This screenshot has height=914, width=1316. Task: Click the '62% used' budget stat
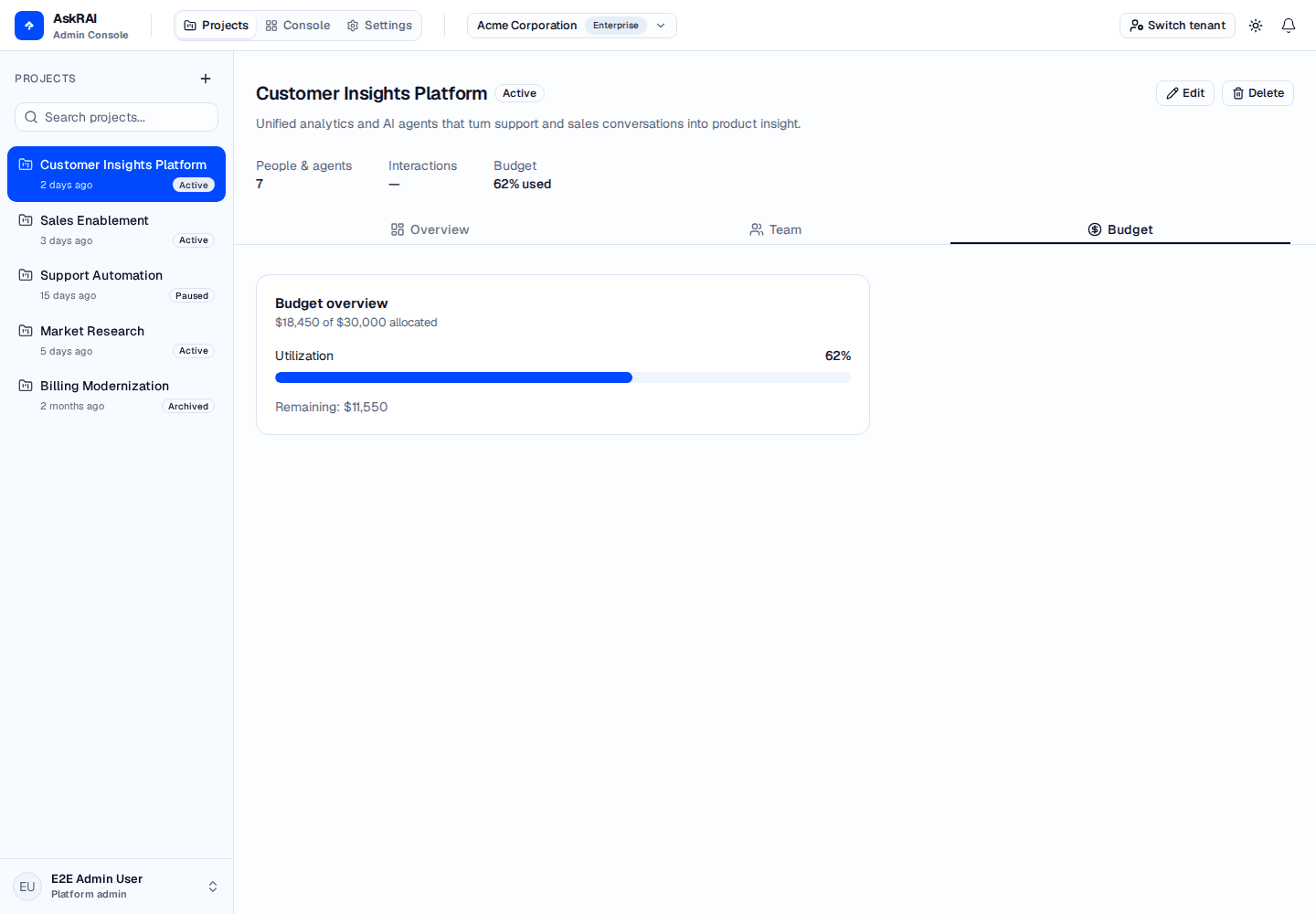click(522, 184)
